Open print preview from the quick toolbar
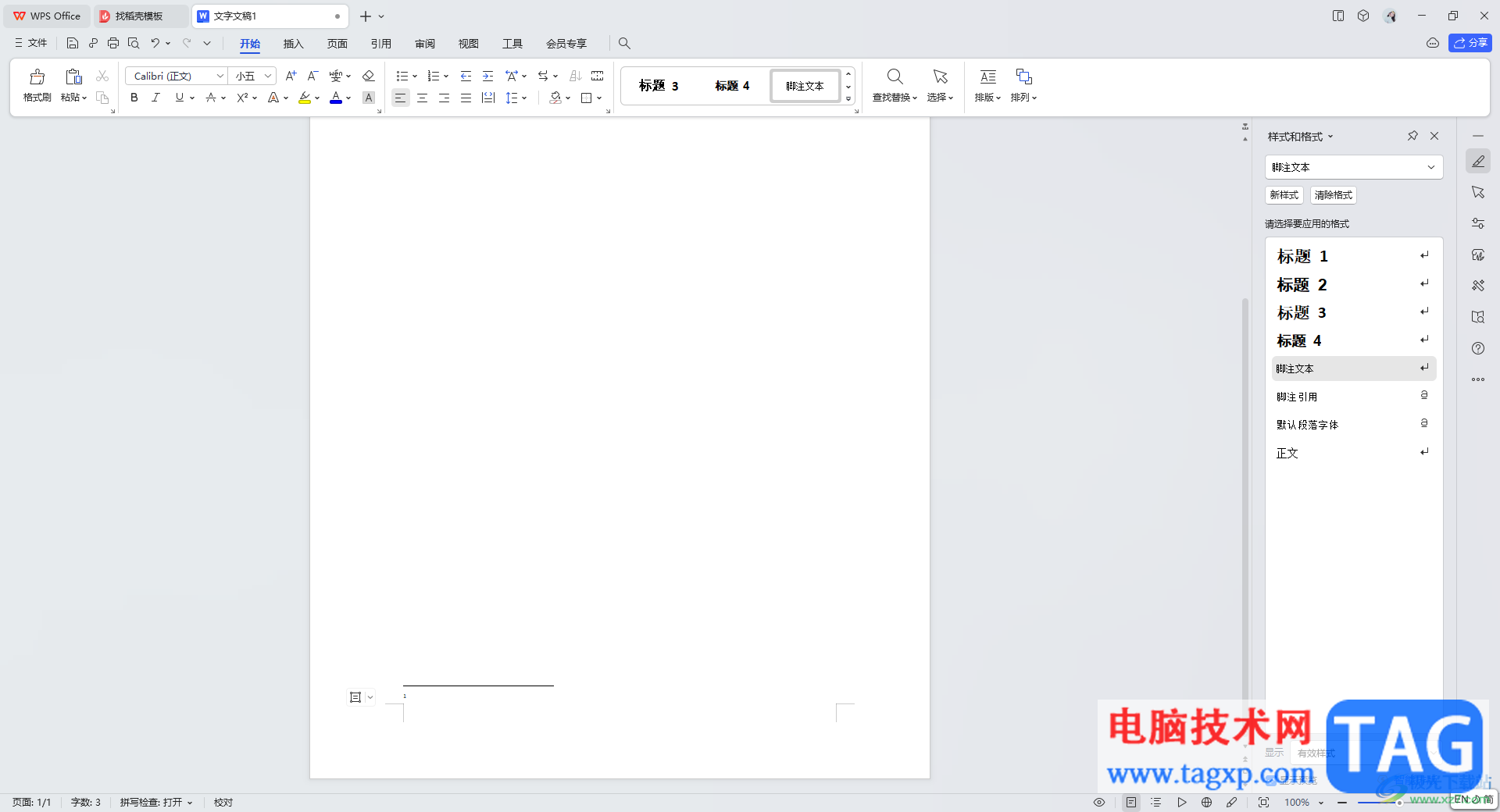 point(134,43)
